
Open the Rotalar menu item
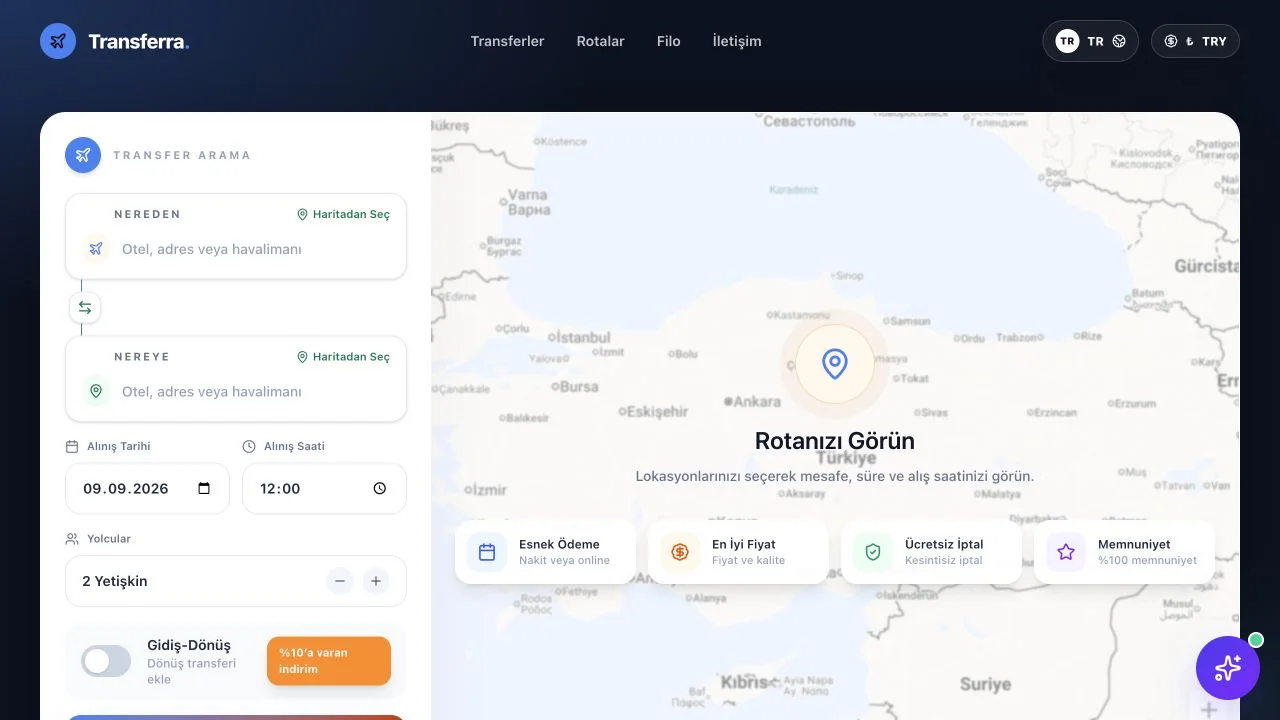click(600, 41)
